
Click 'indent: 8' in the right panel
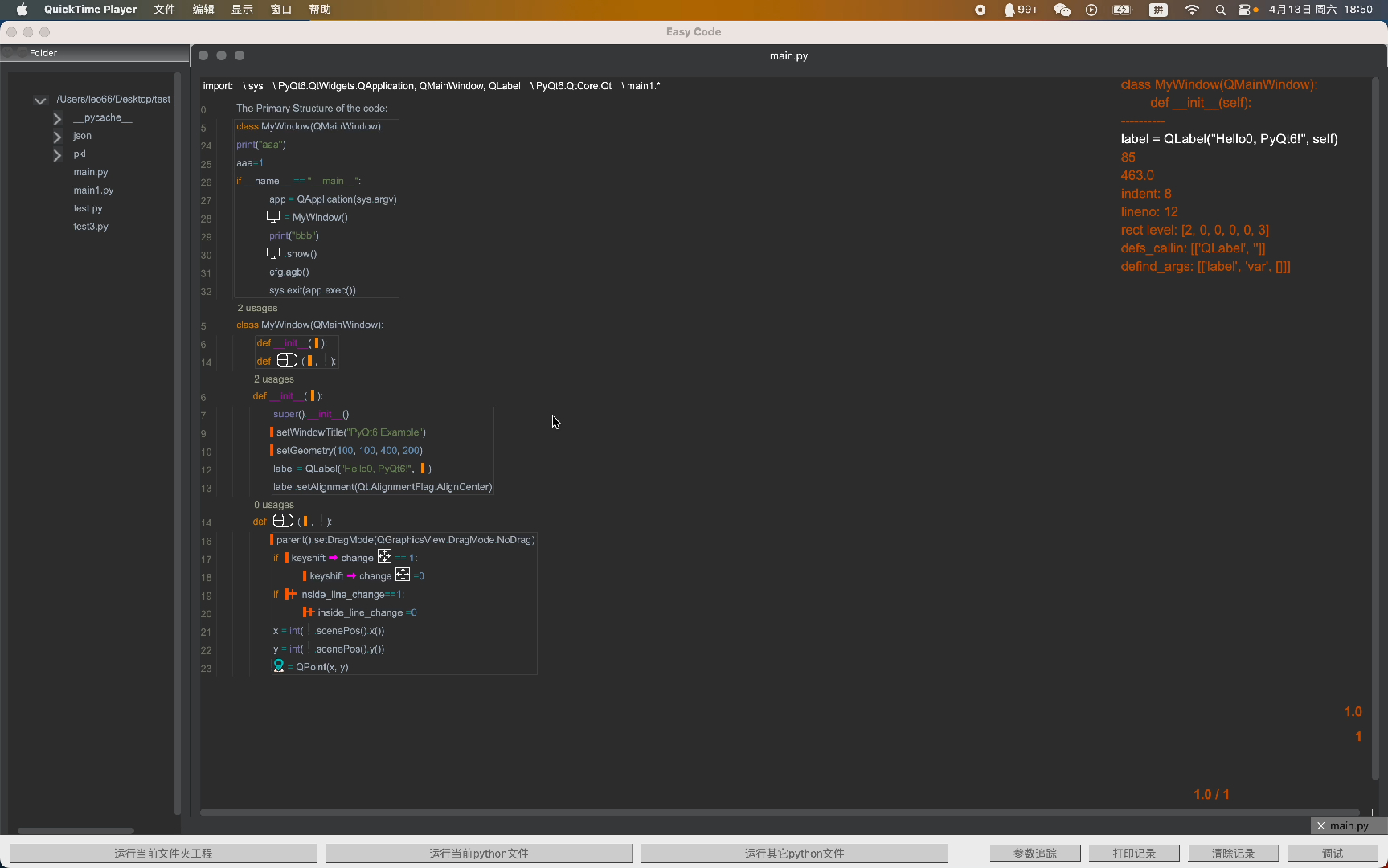(1146, 194)
